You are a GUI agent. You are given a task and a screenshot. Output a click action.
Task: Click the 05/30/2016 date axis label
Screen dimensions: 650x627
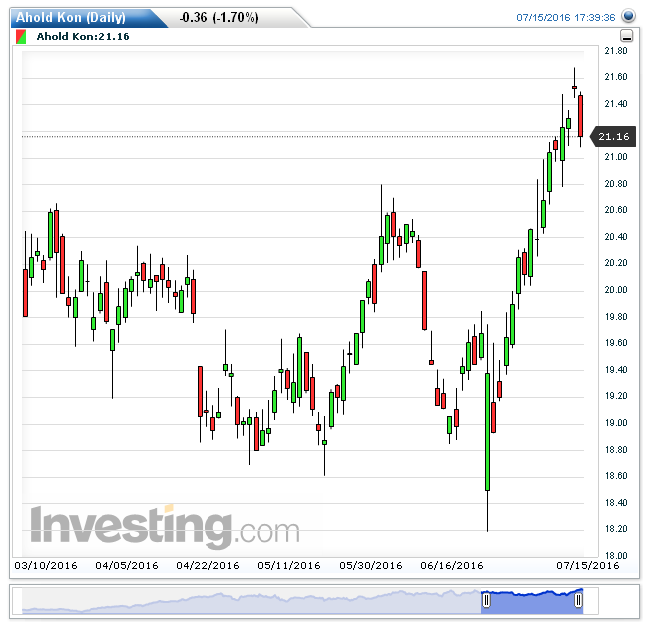[371, 565]
